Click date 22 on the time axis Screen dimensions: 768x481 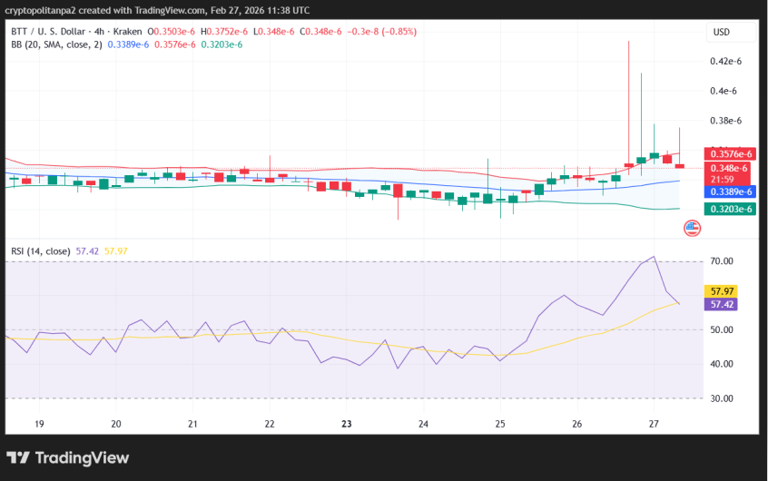(x=270, y=424)
